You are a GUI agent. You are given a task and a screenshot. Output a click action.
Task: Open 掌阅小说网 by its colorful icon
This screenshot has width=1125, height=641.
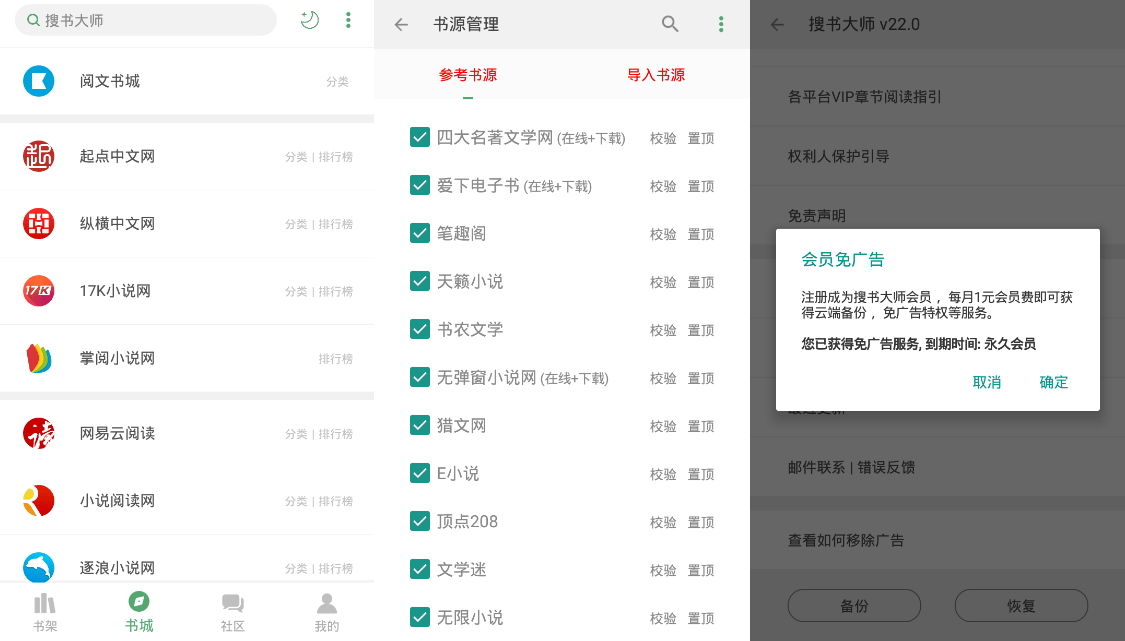click(38, 358)
